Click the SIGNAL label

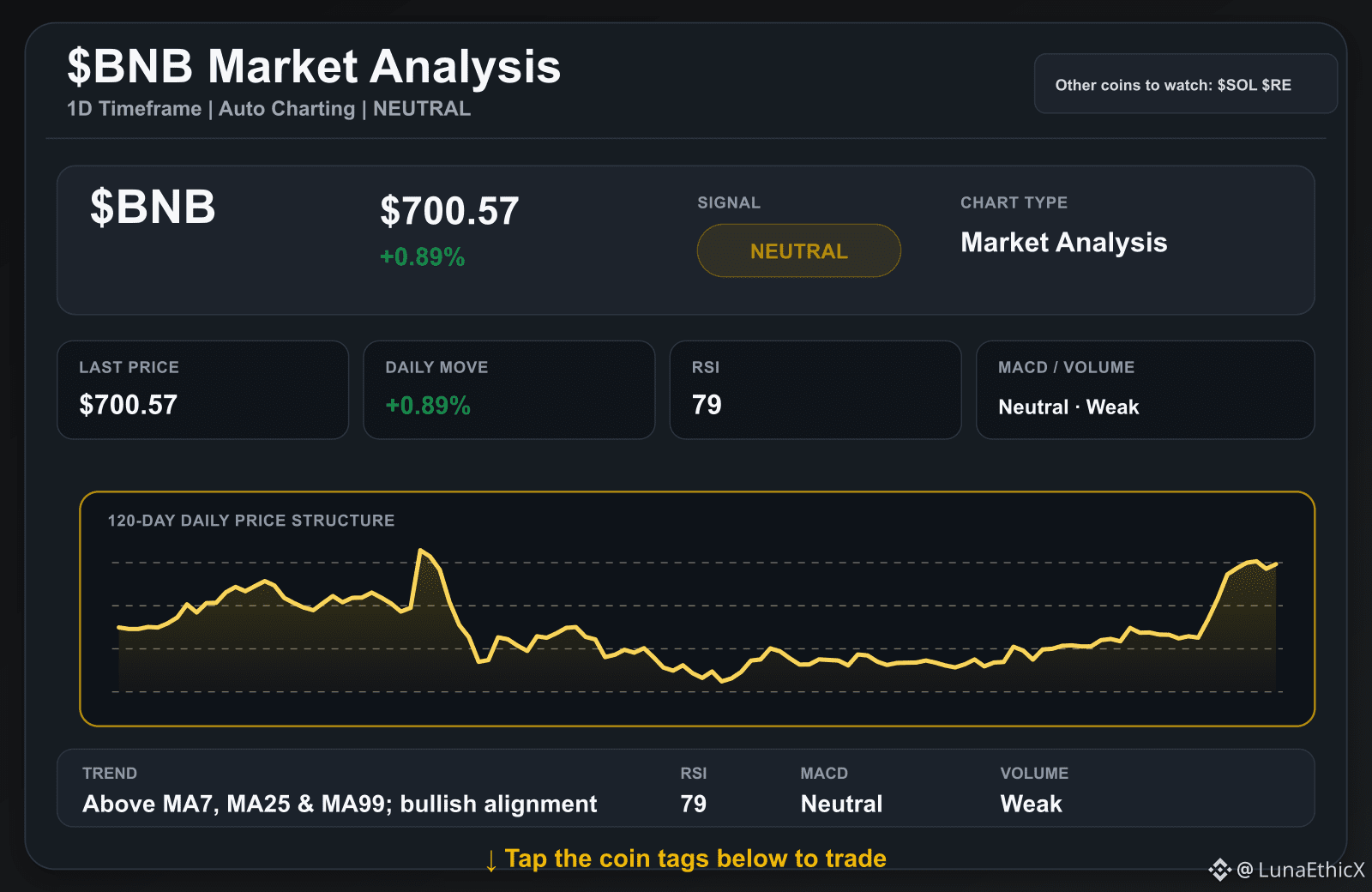click(729, 202)
